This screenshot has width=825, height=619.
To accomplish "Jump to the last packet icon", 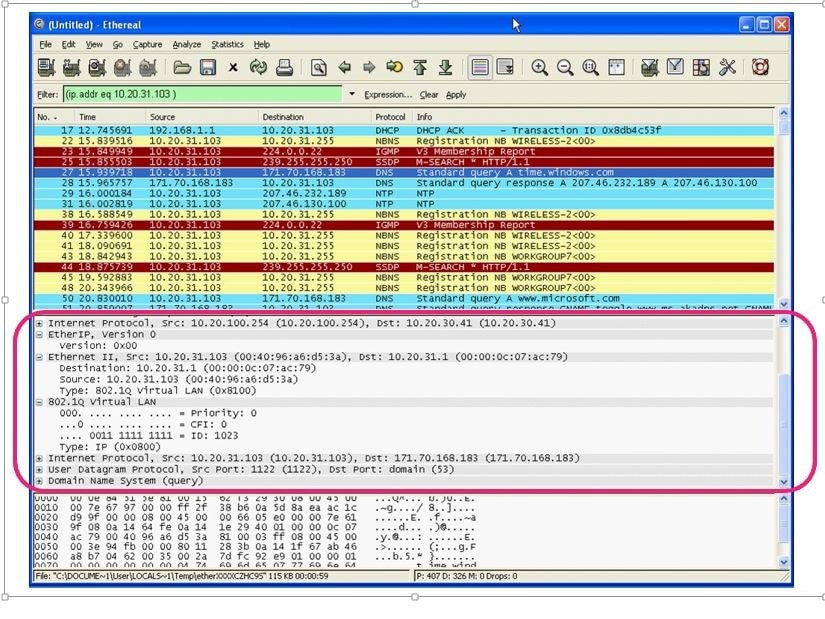I will [x=445, y=67].
